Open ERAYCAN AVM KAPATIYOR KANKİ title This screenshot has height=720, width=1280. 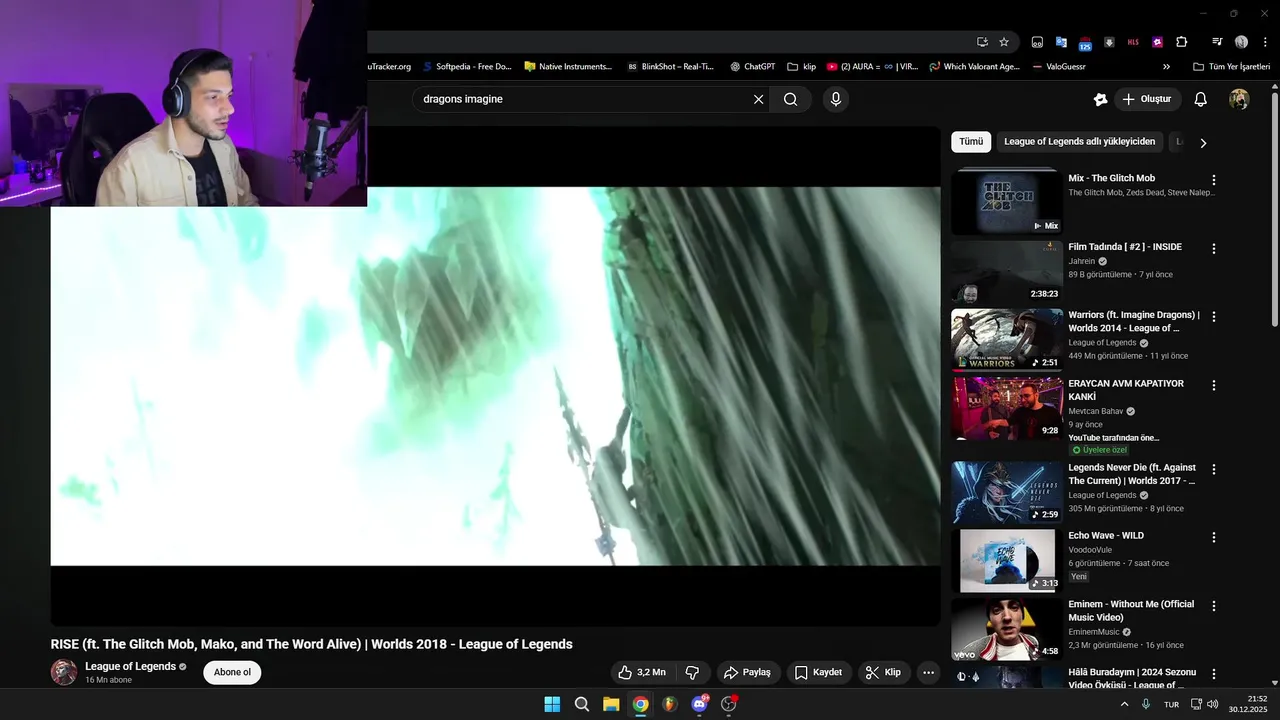[x=1126, y=390]
